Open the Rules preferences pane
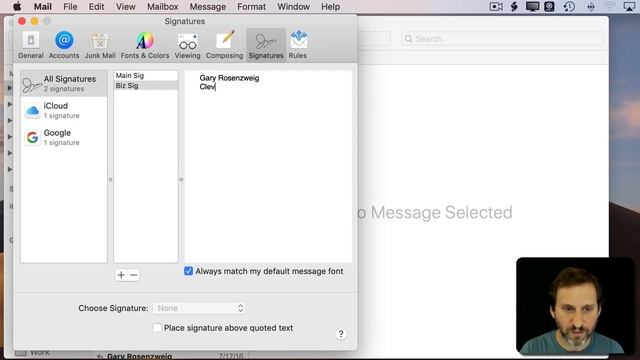Image resolution: width=640 pixels, height=360 pixels. point(298,45)
